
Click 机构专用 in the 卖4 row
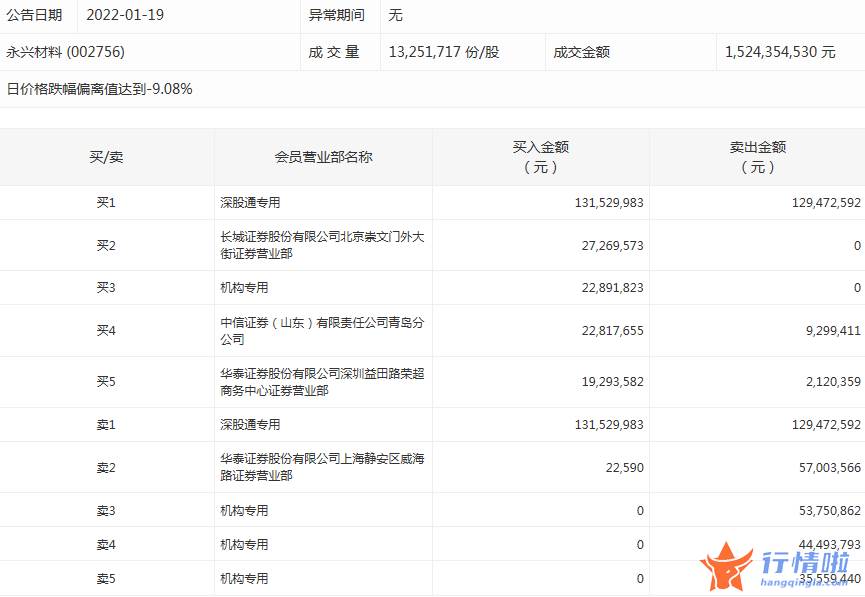click(244, 545)
